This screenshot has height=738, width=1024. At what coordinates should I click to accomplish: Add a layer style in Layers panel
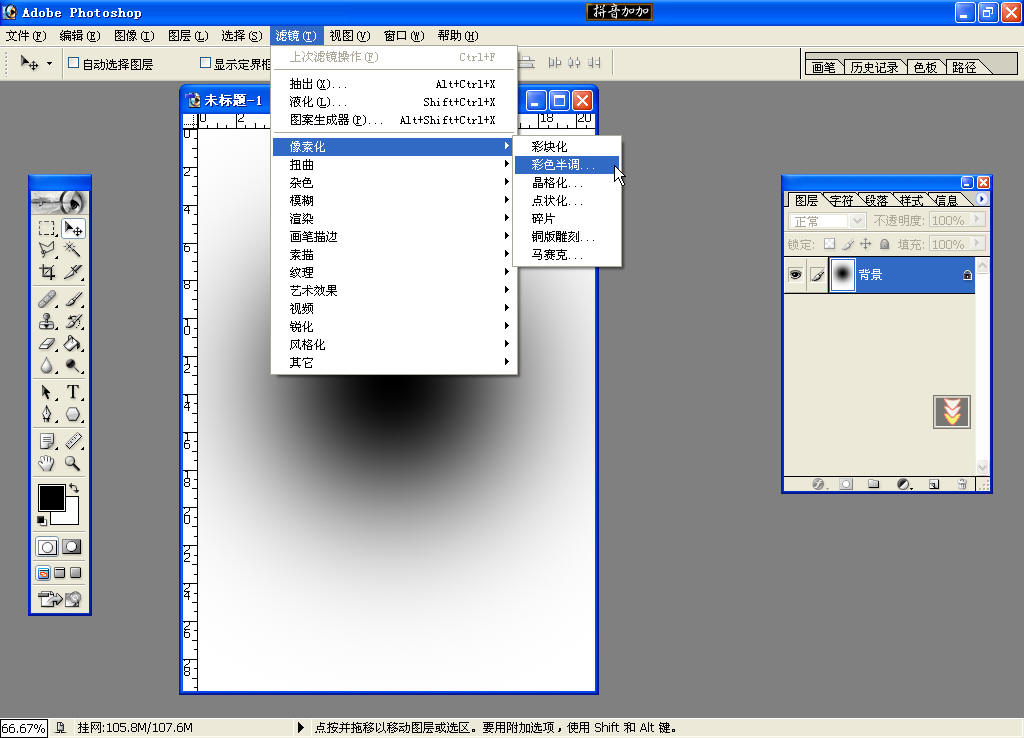[x=818, y=484]
